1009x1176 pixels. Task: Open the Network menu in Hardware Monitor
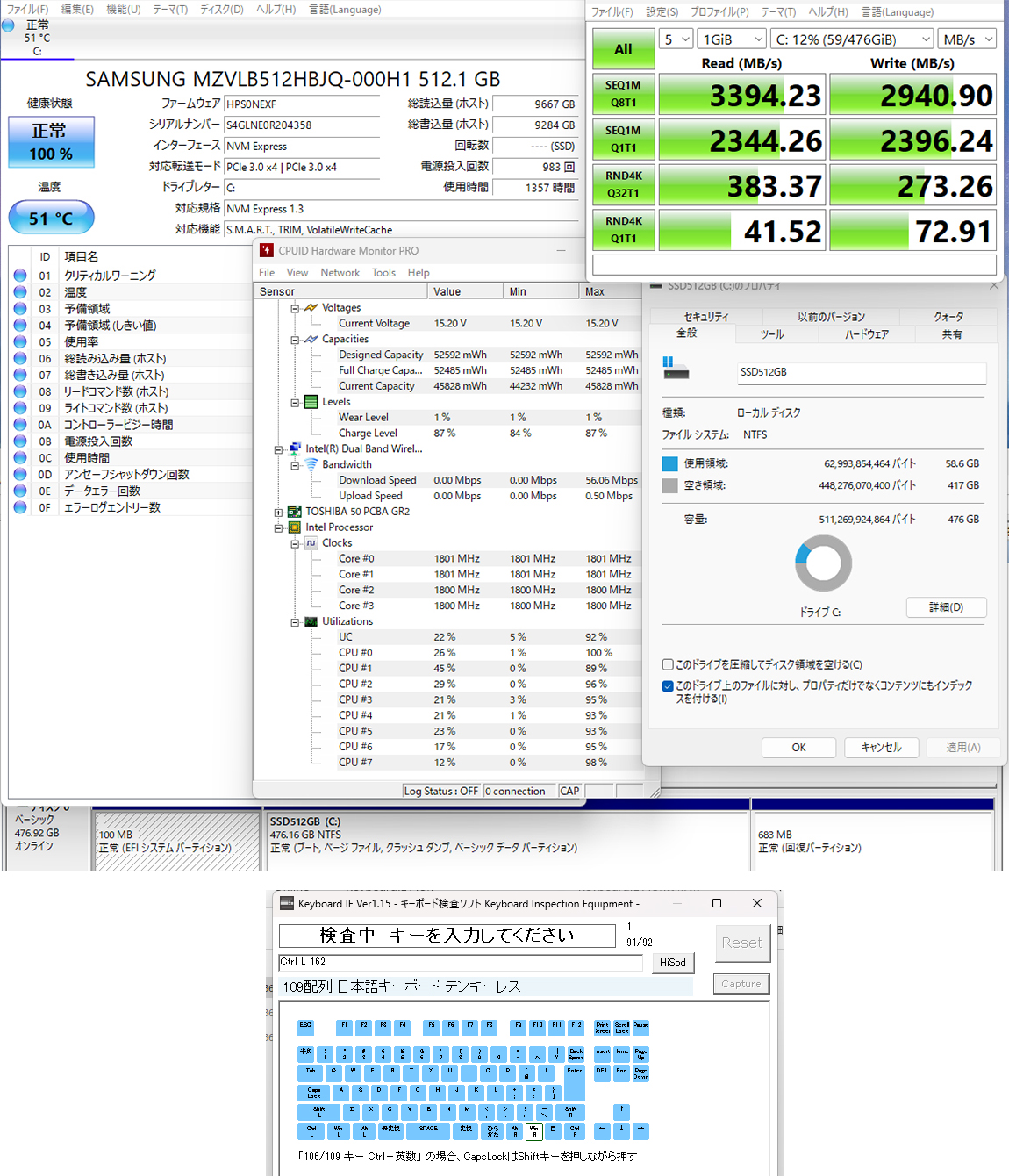coord(340,273)
